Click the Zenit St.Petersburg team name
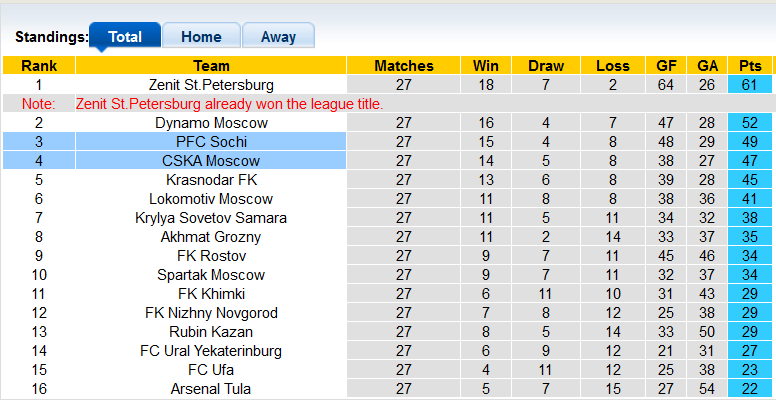776x400 pixels. tap(211, 85)
